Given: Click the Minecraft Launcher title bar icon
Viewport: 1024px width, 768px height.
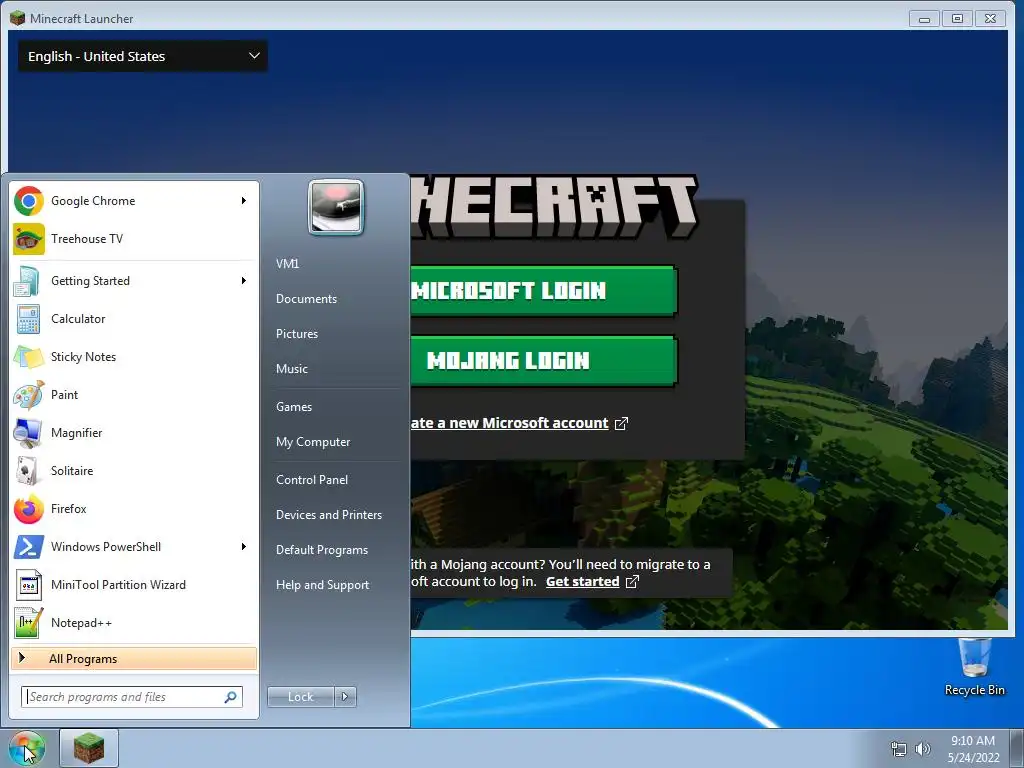Looking at the screenshot, I should coord(18,18).
